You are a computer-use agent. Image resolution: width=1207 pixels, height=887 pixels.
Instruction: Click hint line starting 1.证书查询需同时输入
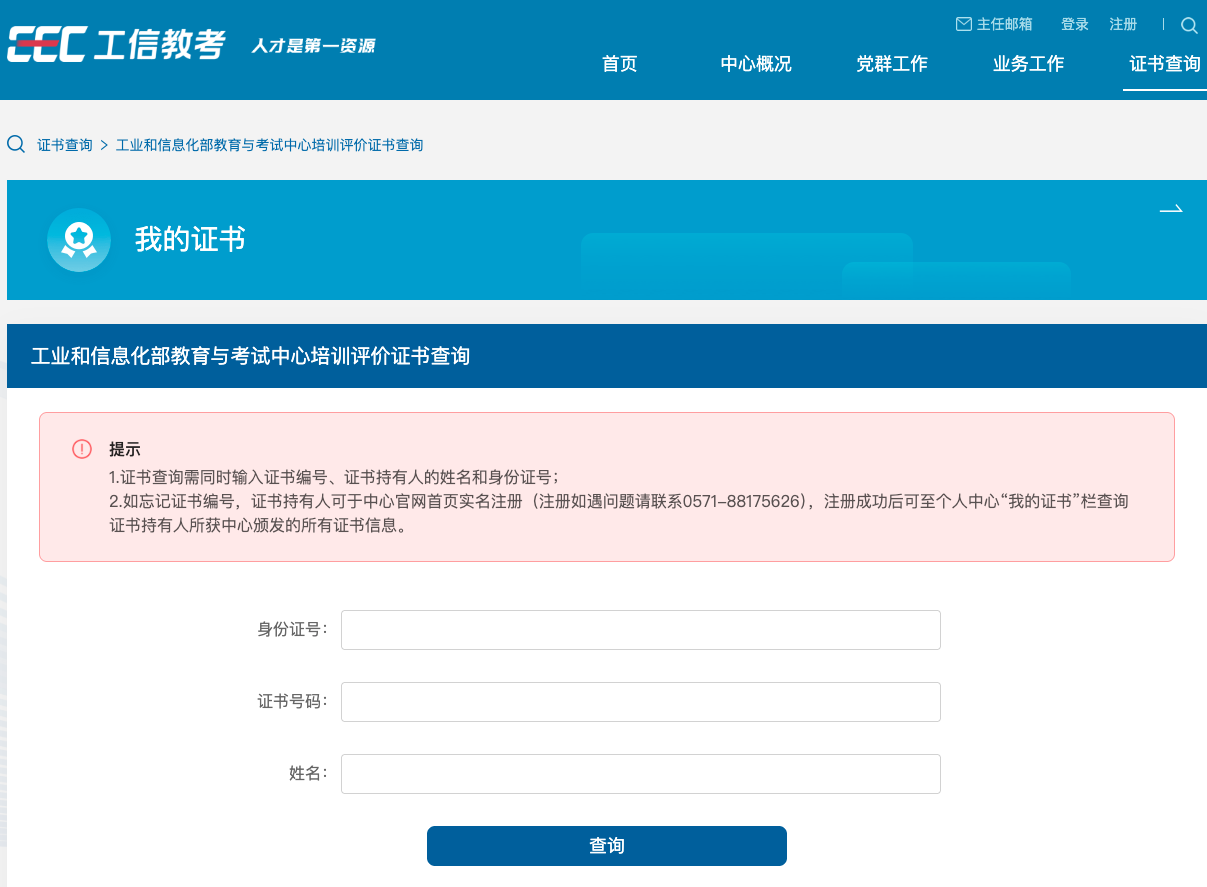pos(334,477)
